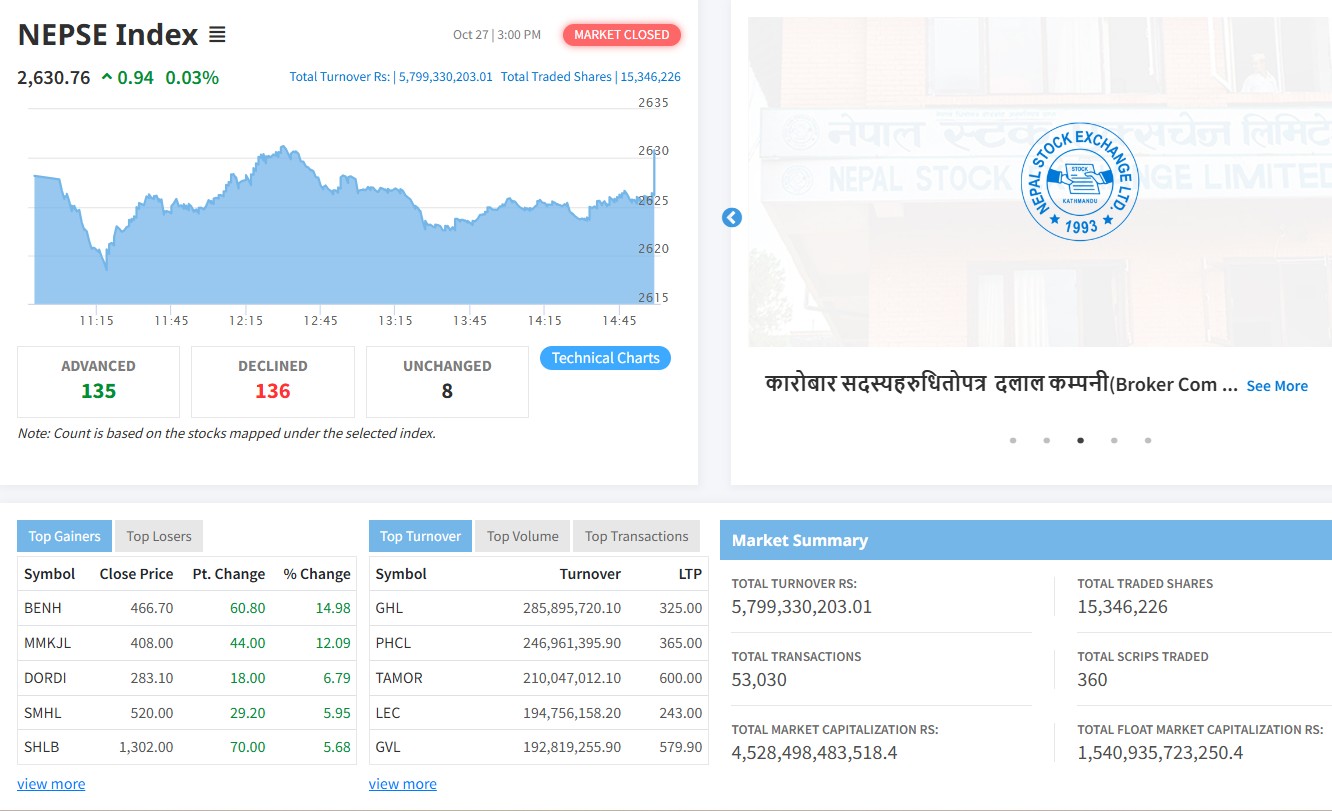Open the index list menu icon beside NEPSE Index
Viewport: 1332px width, 811px height.
tap(217, 35)
